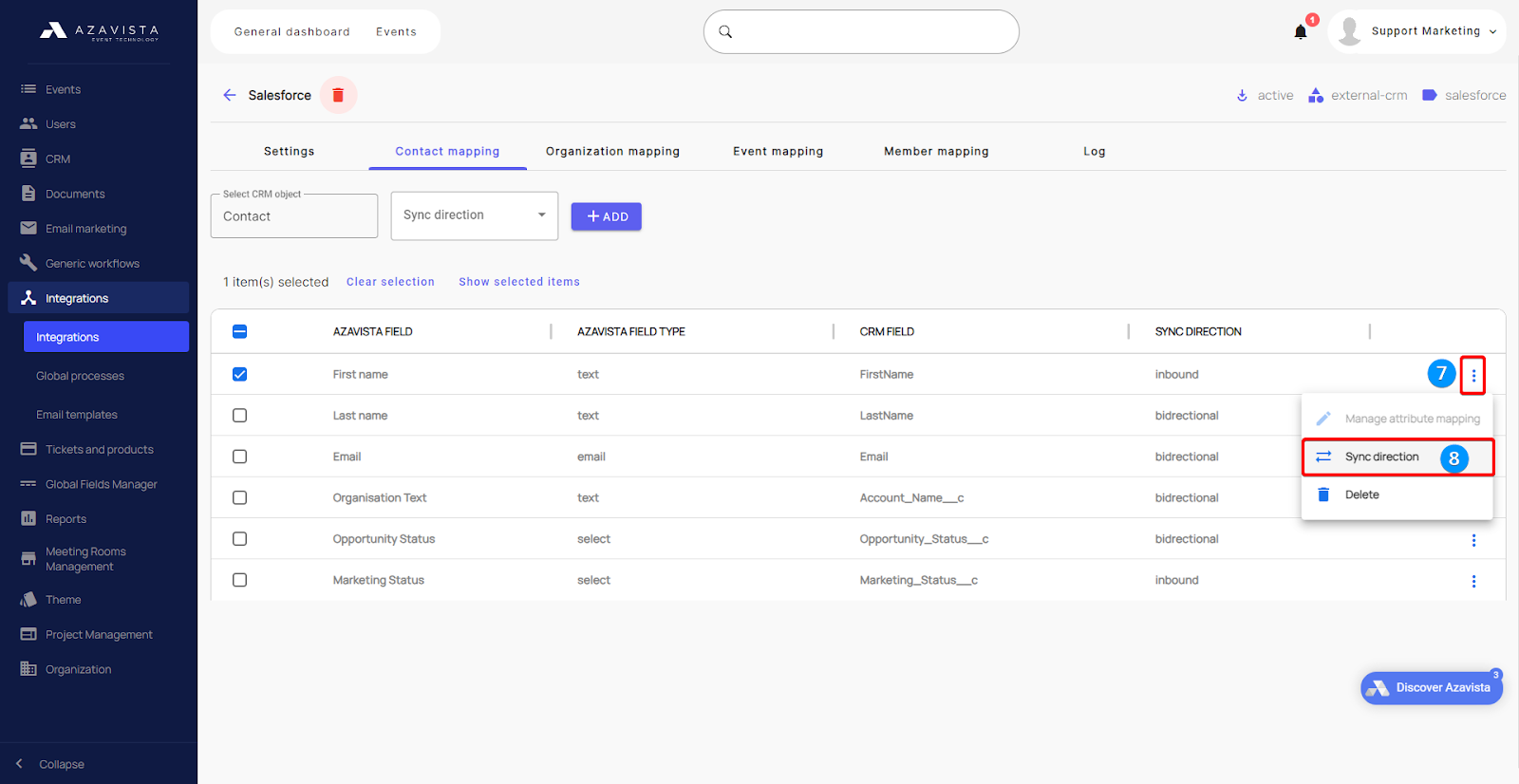
Task: Click the search magnifier icon
Action: (725, 32)
